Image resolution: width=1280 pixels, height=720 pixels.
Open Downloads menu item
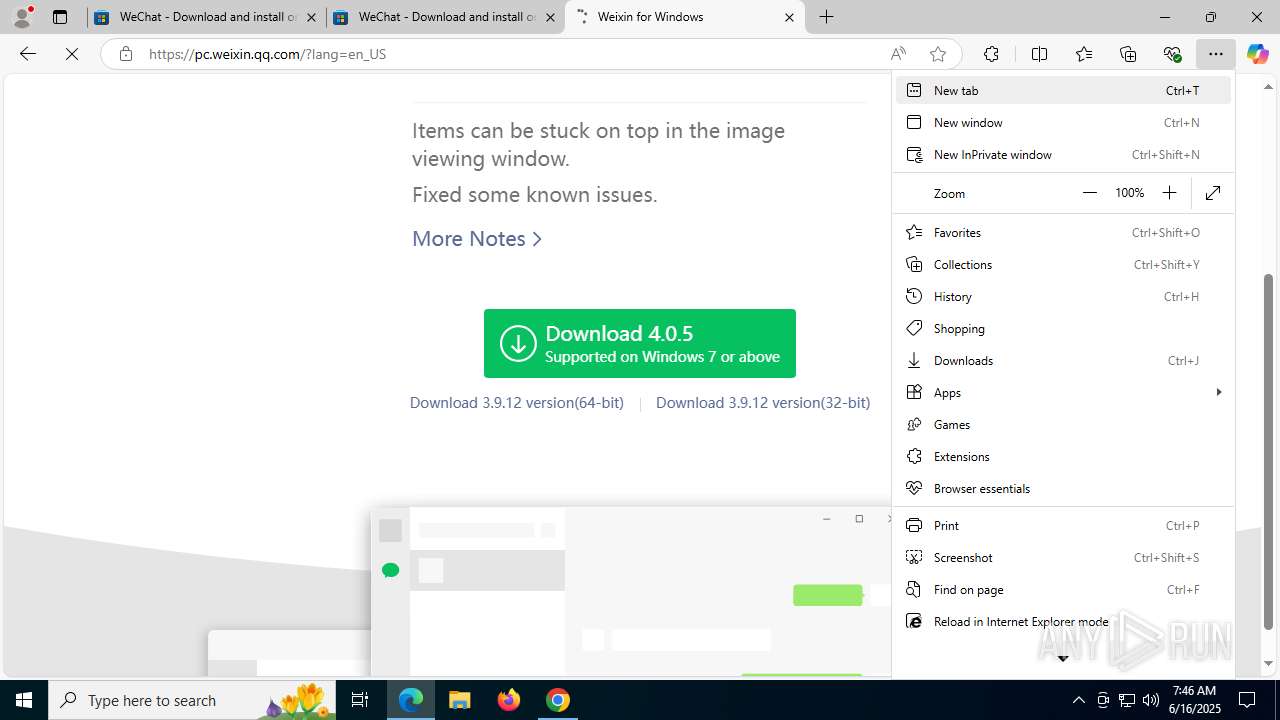click(x=1063, y=360)
